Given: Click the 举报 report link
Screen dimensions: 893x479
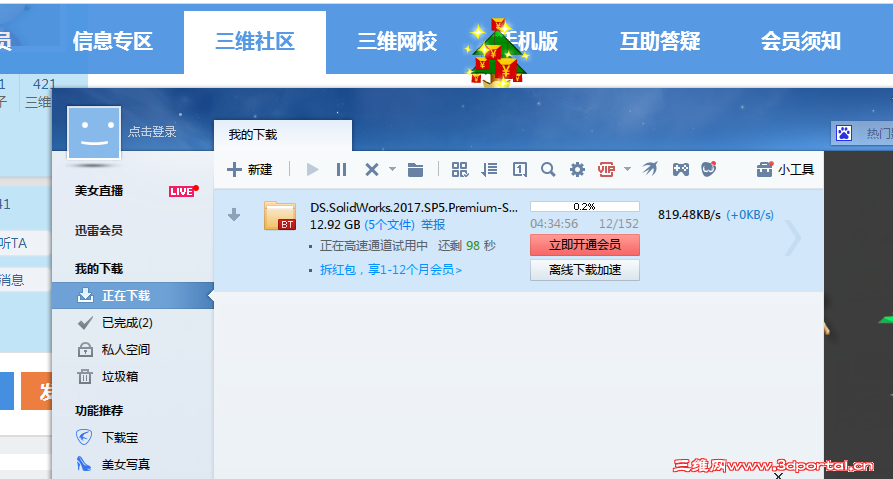Looking at the screenshot, I should [x=433, y=225].
